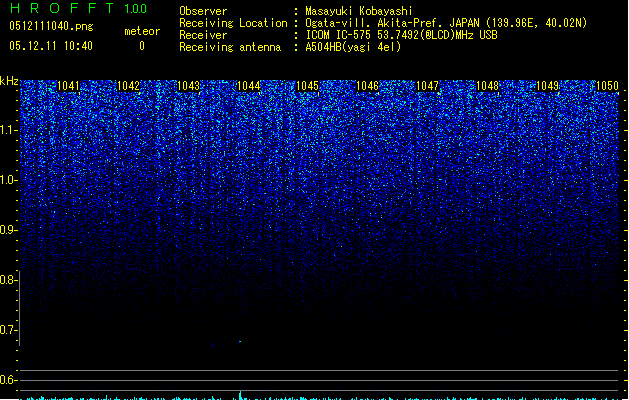Viewport: 629px width, 400px height.
Task: Click the 1047 time marker
Action: [428, 86]
